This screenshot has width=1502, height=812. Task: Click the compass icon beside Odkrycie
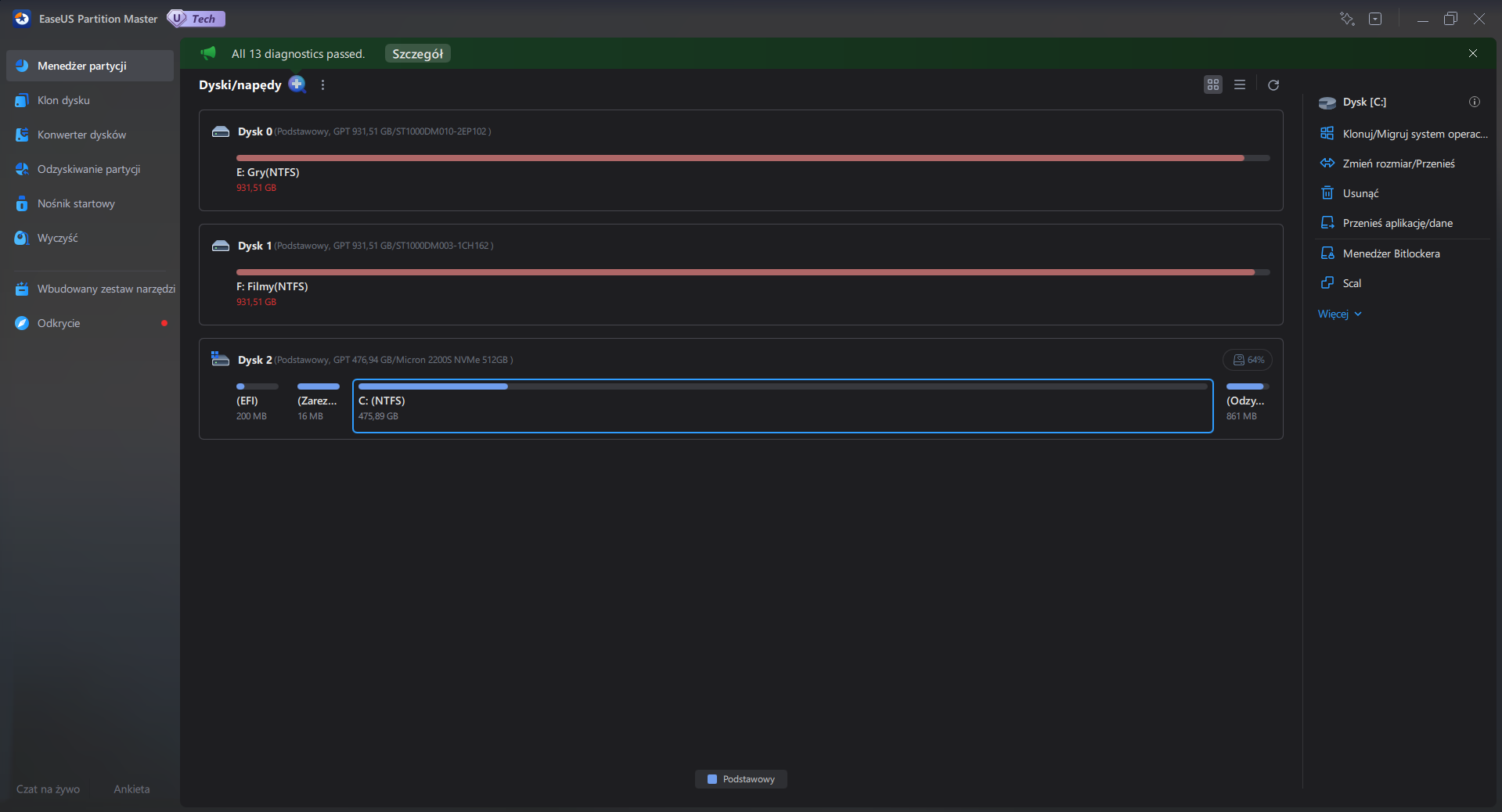[x=22, y=323]
